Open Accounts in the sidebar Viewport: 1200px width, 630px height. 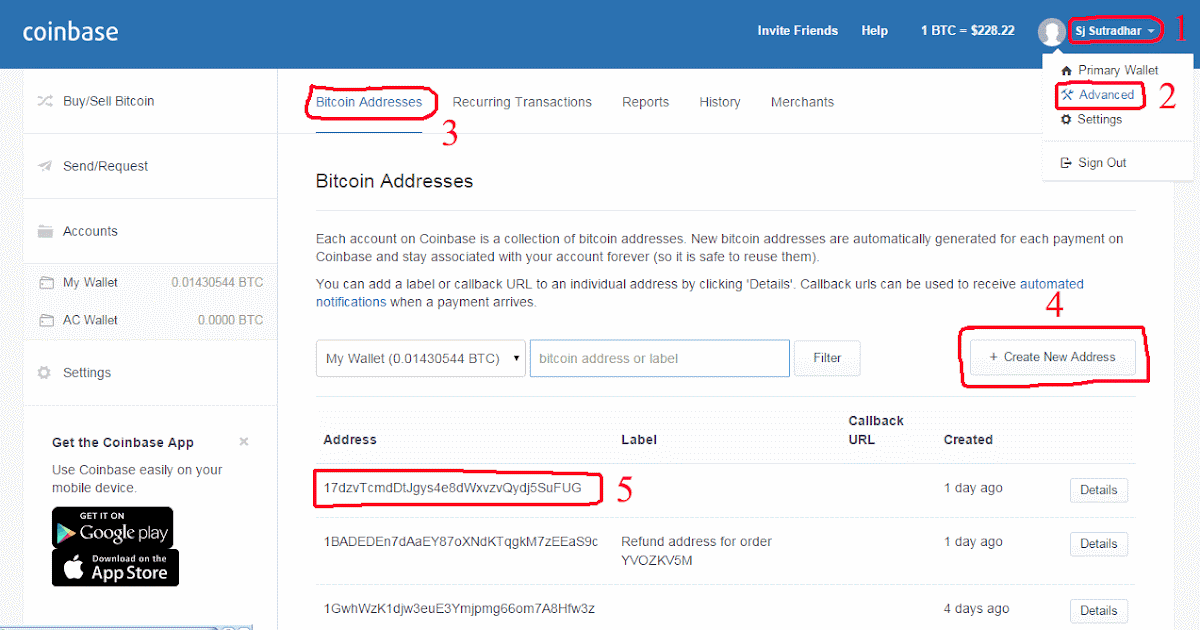point(90,231)
